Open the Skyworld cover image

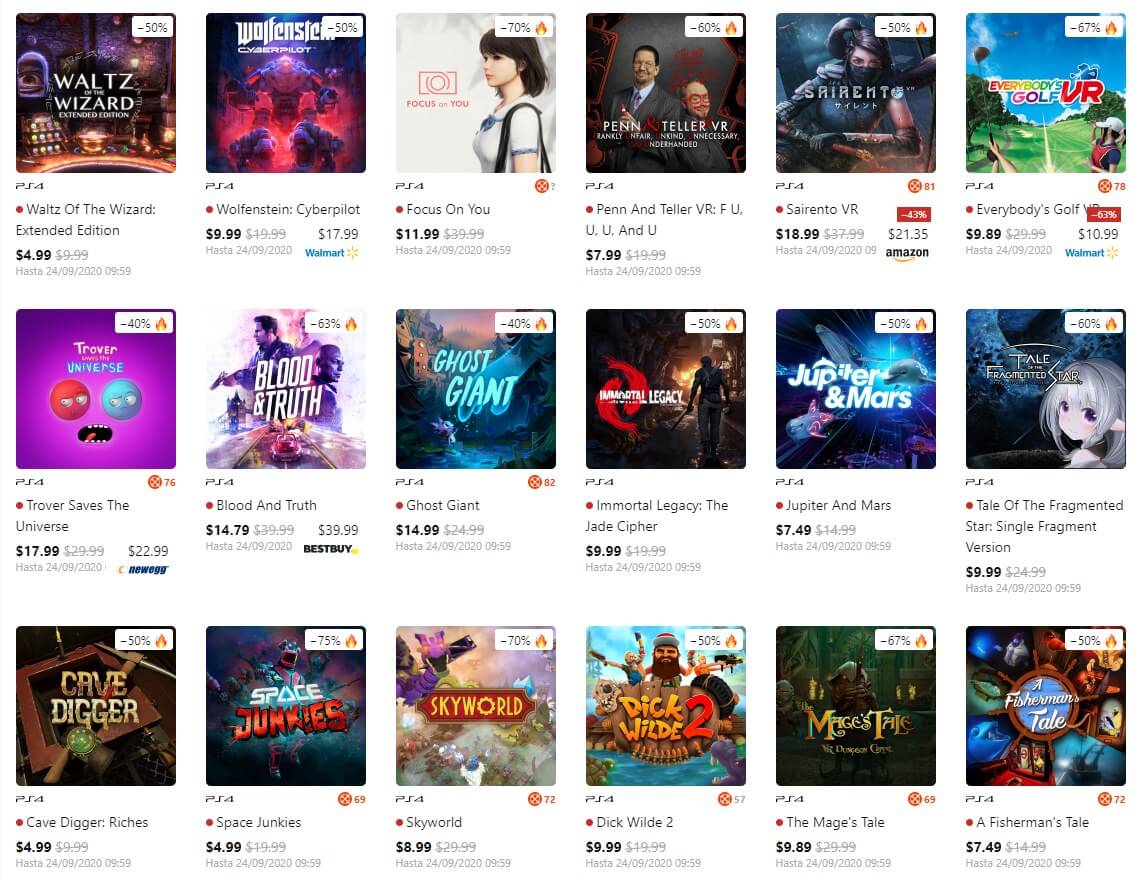point(476,706)
